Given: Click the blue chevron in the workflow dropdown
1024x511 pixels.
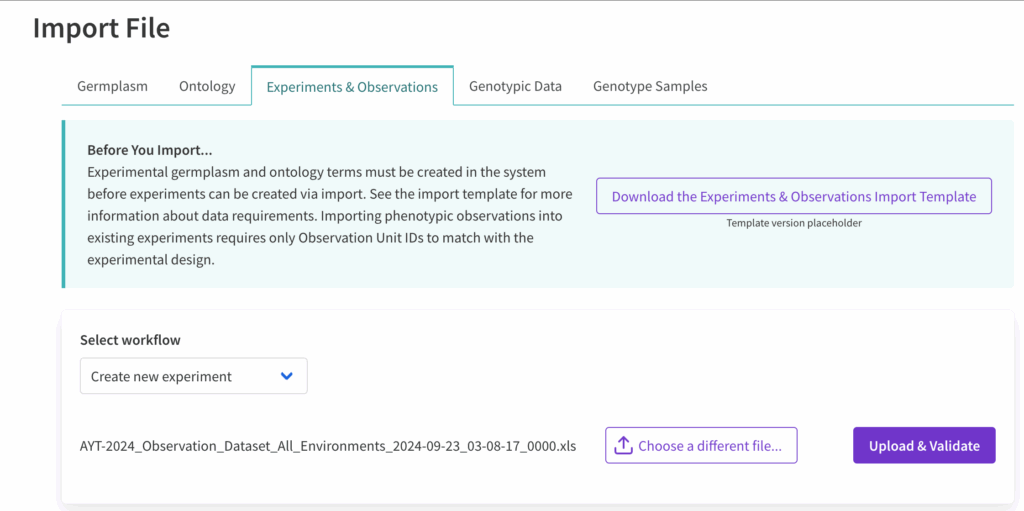Looking at the screenshot, I should point(287,376).
